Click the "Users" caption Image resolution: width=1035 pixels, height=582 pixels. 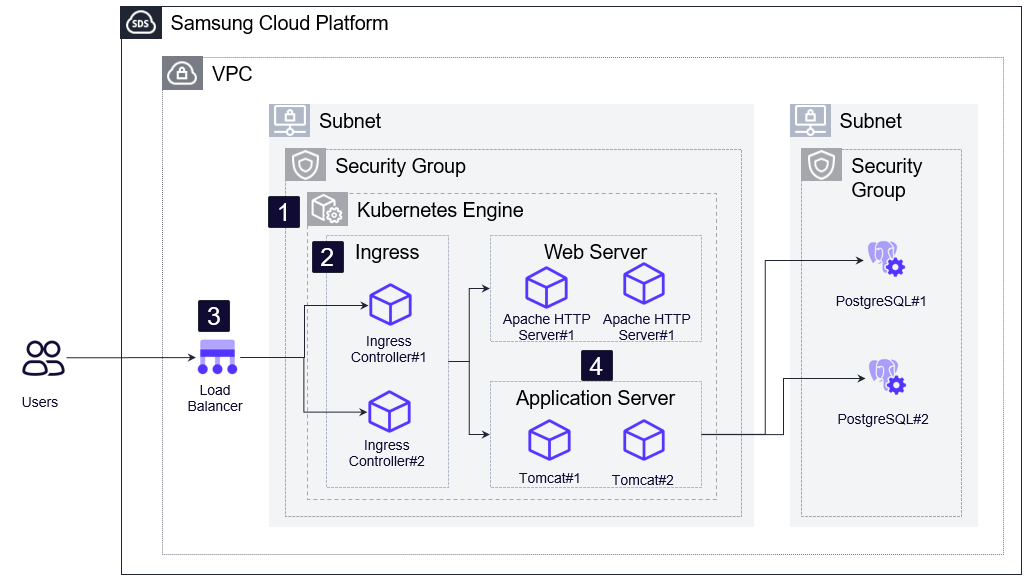point(40,402)
